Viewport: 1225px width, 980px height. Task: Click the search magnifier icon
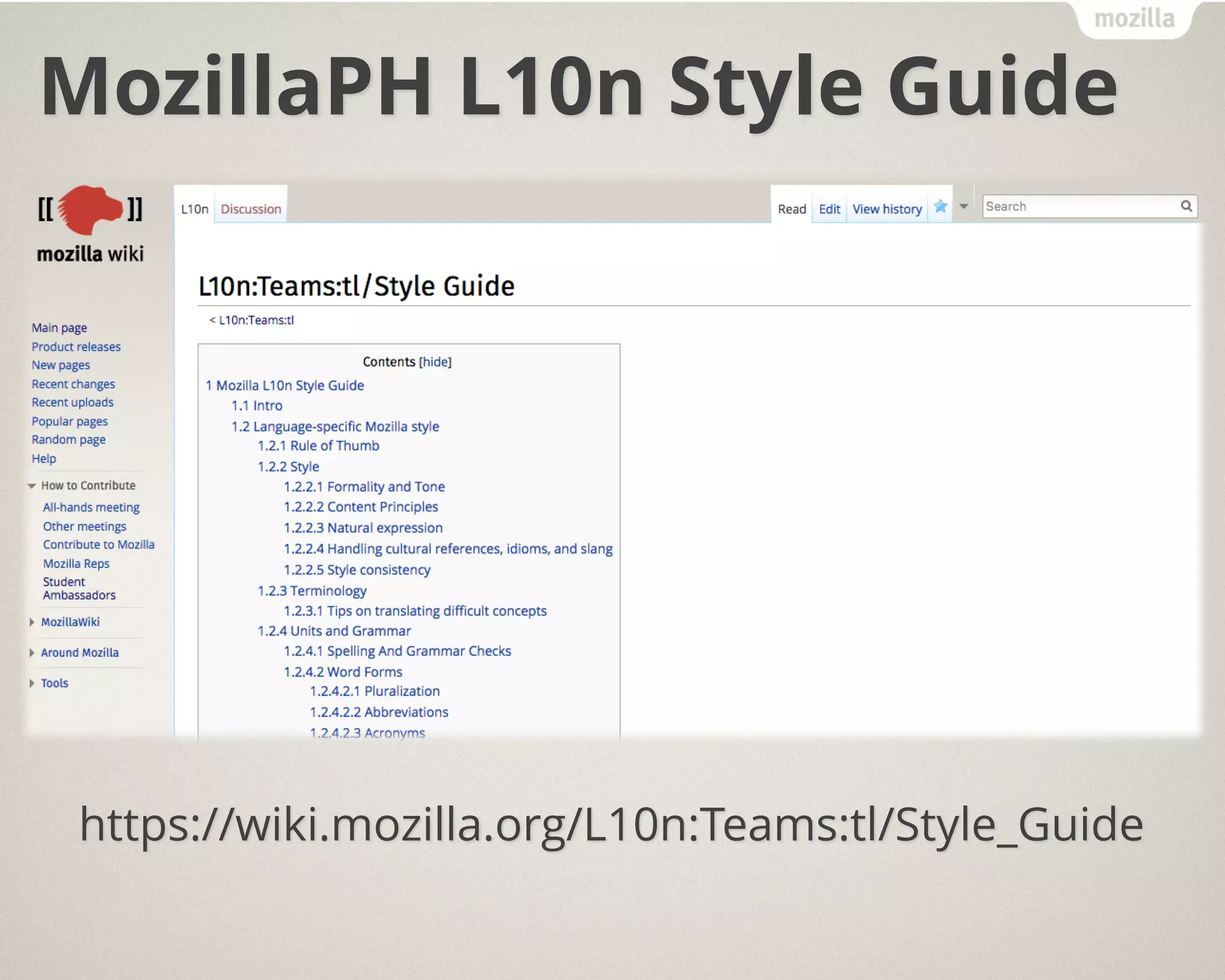tap(1187, 206)
